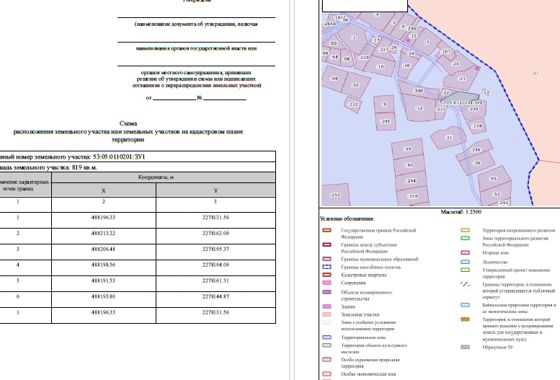Click the Y value '2278144.87'
Screen dimensions: 560x380
click(x=216, y=296)
